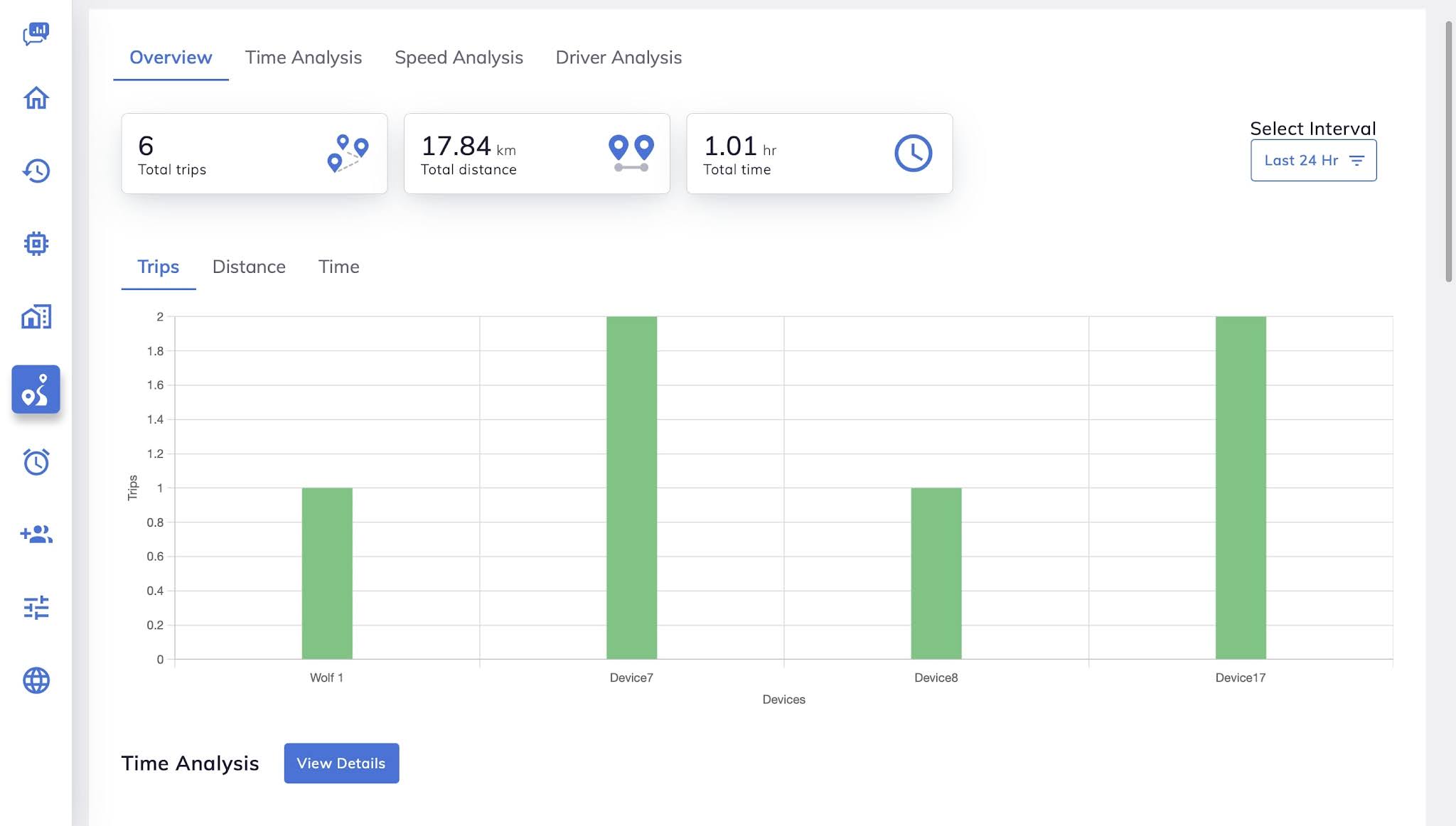The height and width of the screenshot is (826, 1456).
Task: Open the tuning sliders settings icon
Action: (x=36, y=608)
